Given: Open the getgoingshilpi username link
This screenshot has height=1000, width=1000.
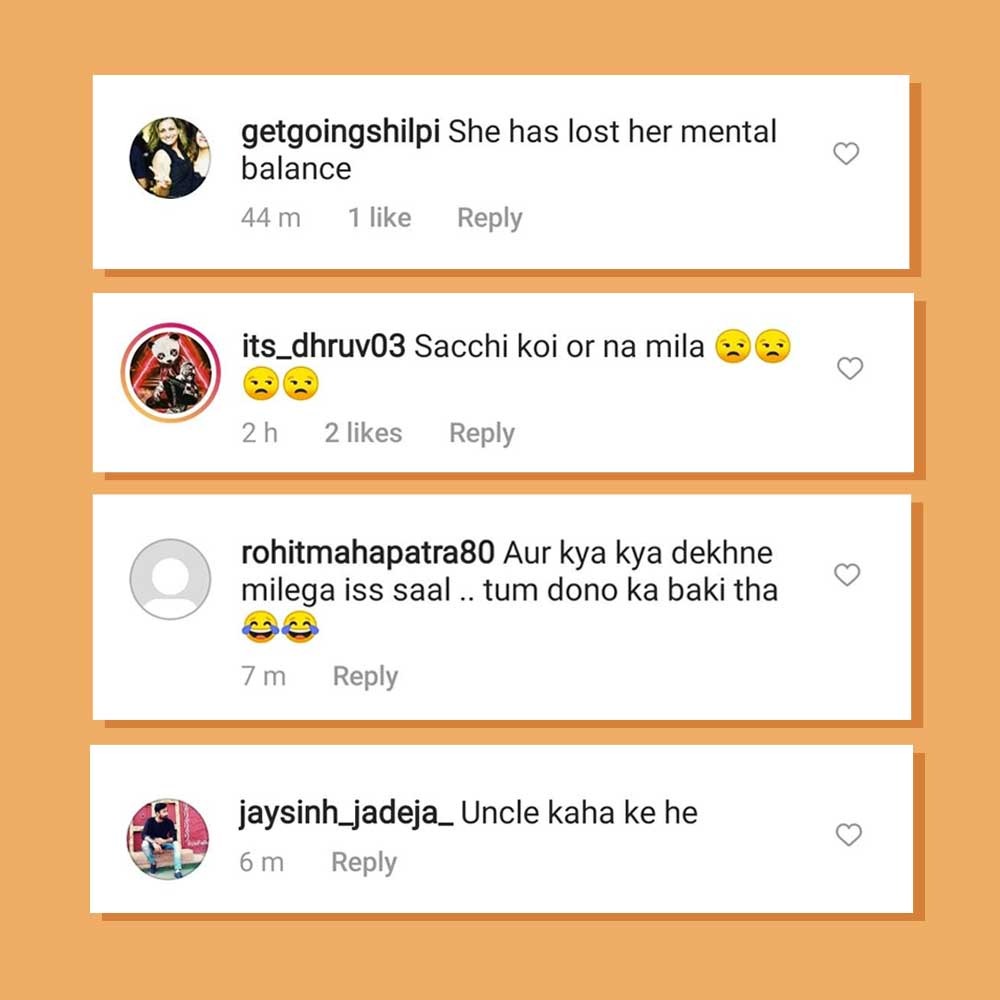Looking at the screenshot, I should click(341, 133).
